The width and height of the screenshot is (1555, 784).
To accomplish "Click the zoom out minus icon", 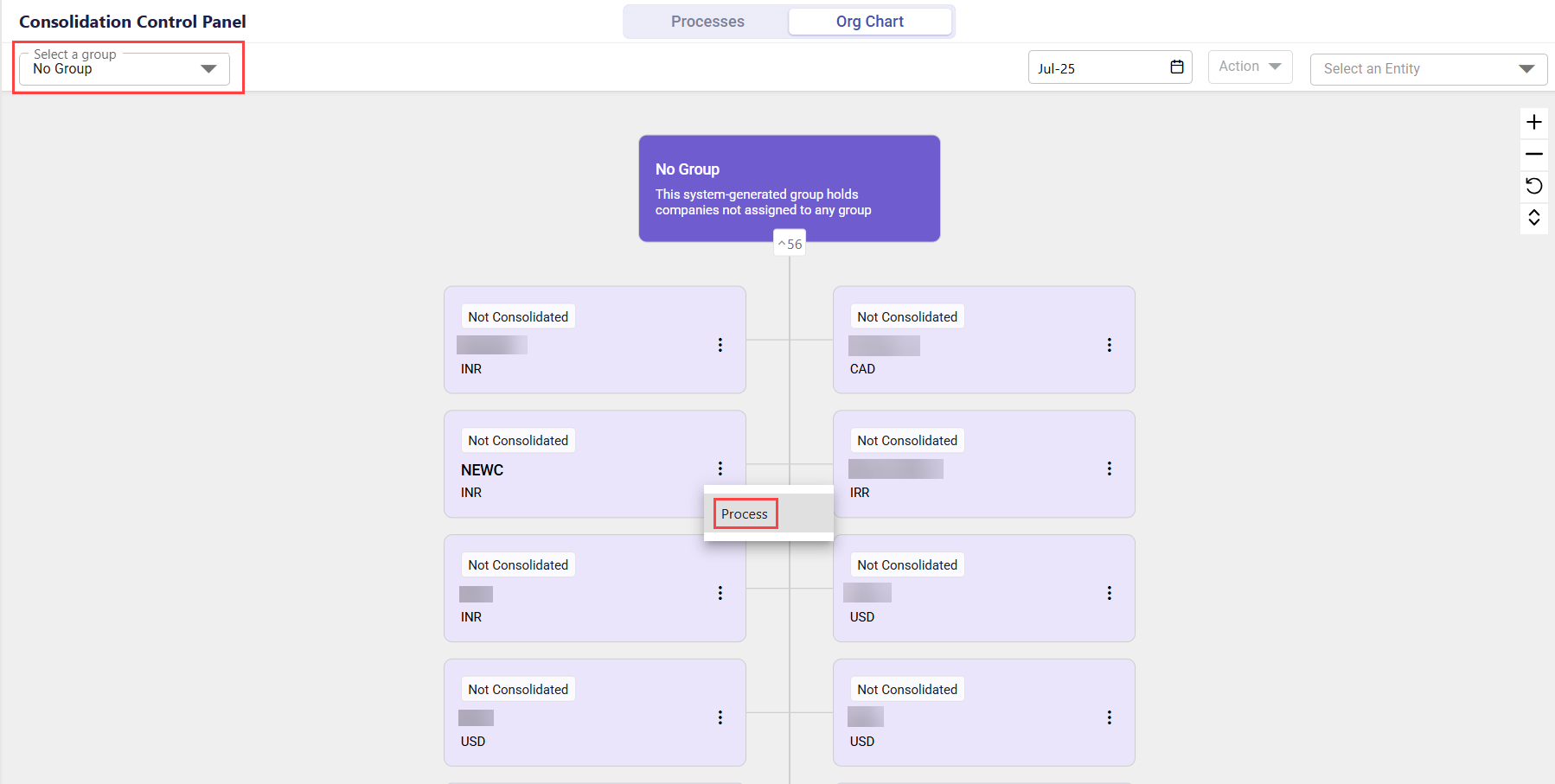I will tap(1533, 154).
